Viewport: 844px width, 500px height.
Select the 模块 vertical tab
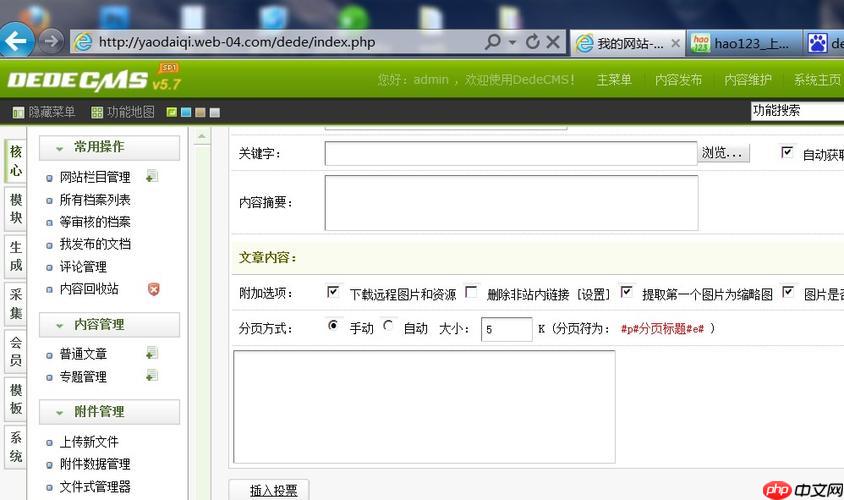coord(16,209)
